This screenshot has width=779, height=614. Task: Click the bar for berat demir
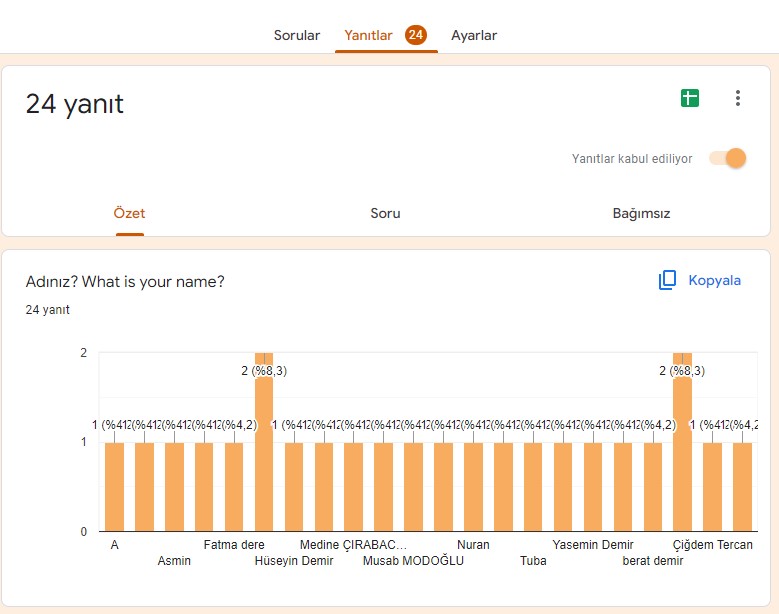click(653, 487)
